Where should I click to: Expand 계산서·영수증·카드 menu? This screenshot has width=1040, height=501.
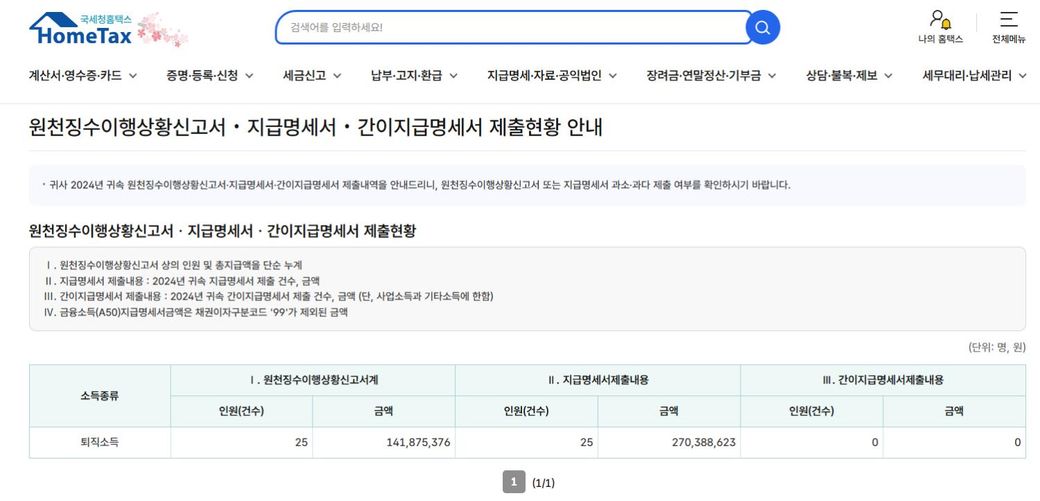[x=83, y=75]
